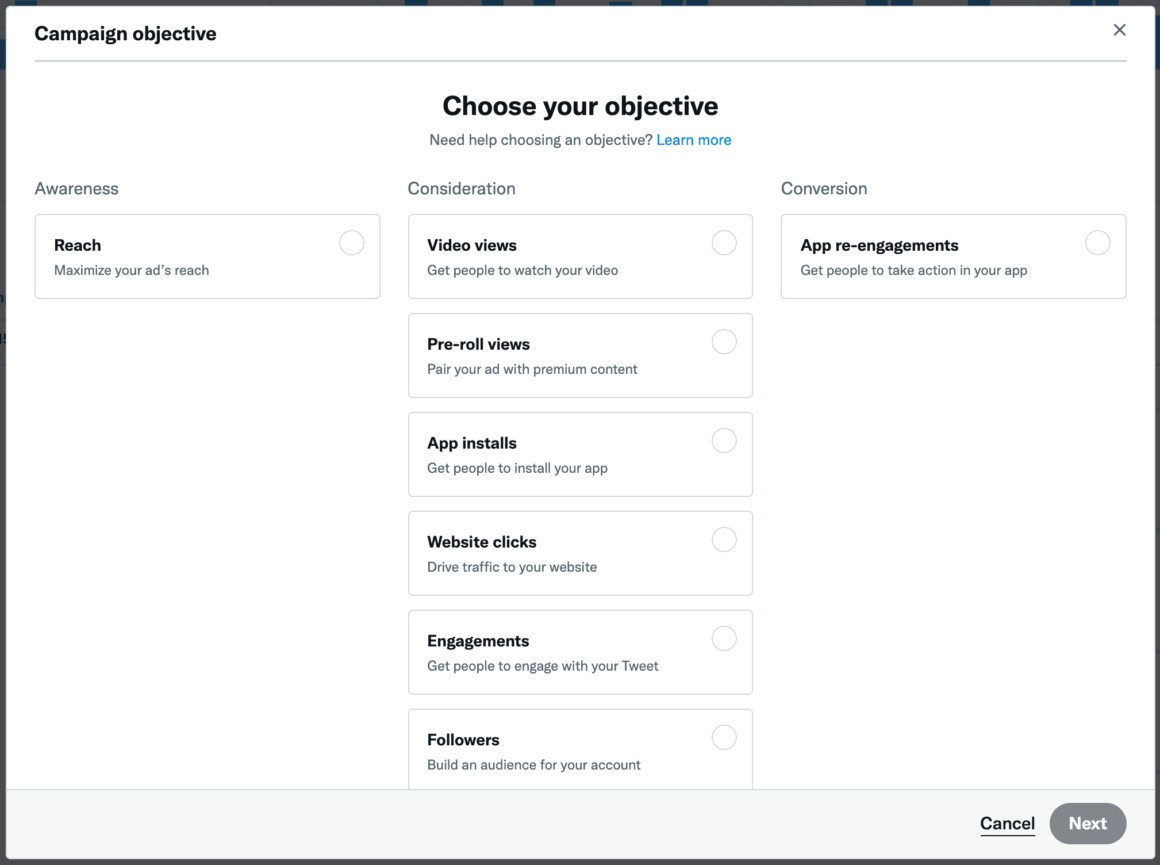Select the App re-engagements radio button
The width and height of the screenshot is (1160, 865).
click(x=1097, y=242)
